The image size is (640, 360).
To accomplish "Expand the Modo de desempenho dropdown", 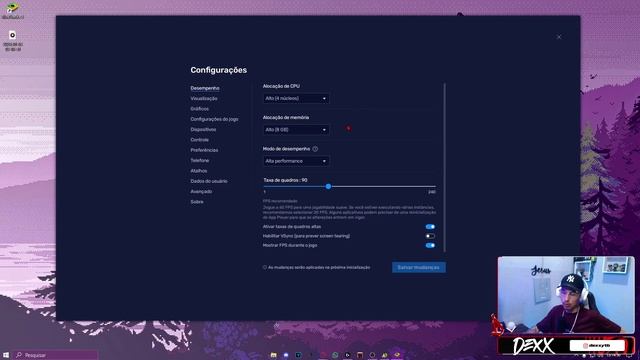I will click(x=296, y=161).
